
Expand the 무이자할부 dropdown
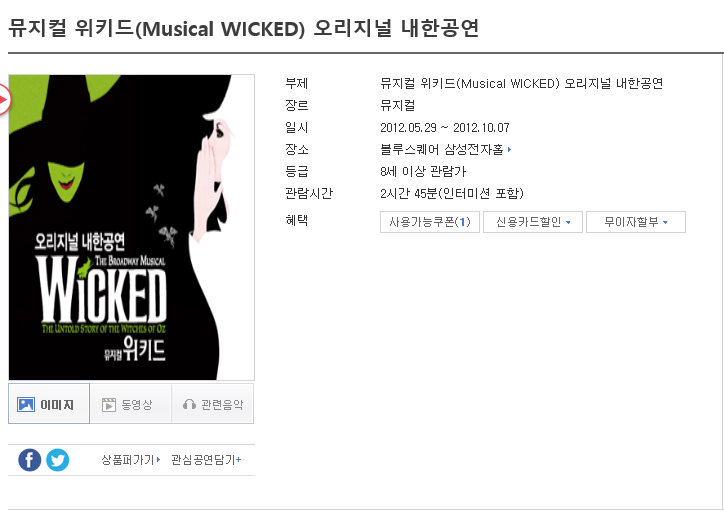tap(636, 222)
